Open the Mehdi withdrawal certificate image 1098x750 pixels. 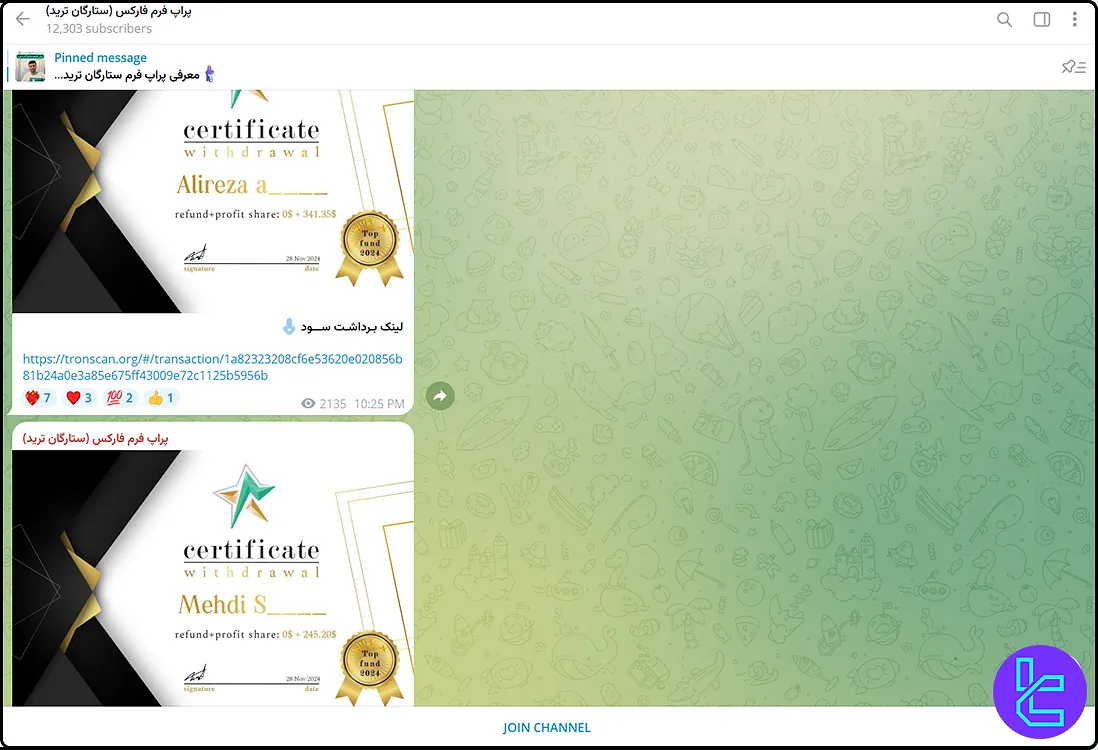coord(212,578)
